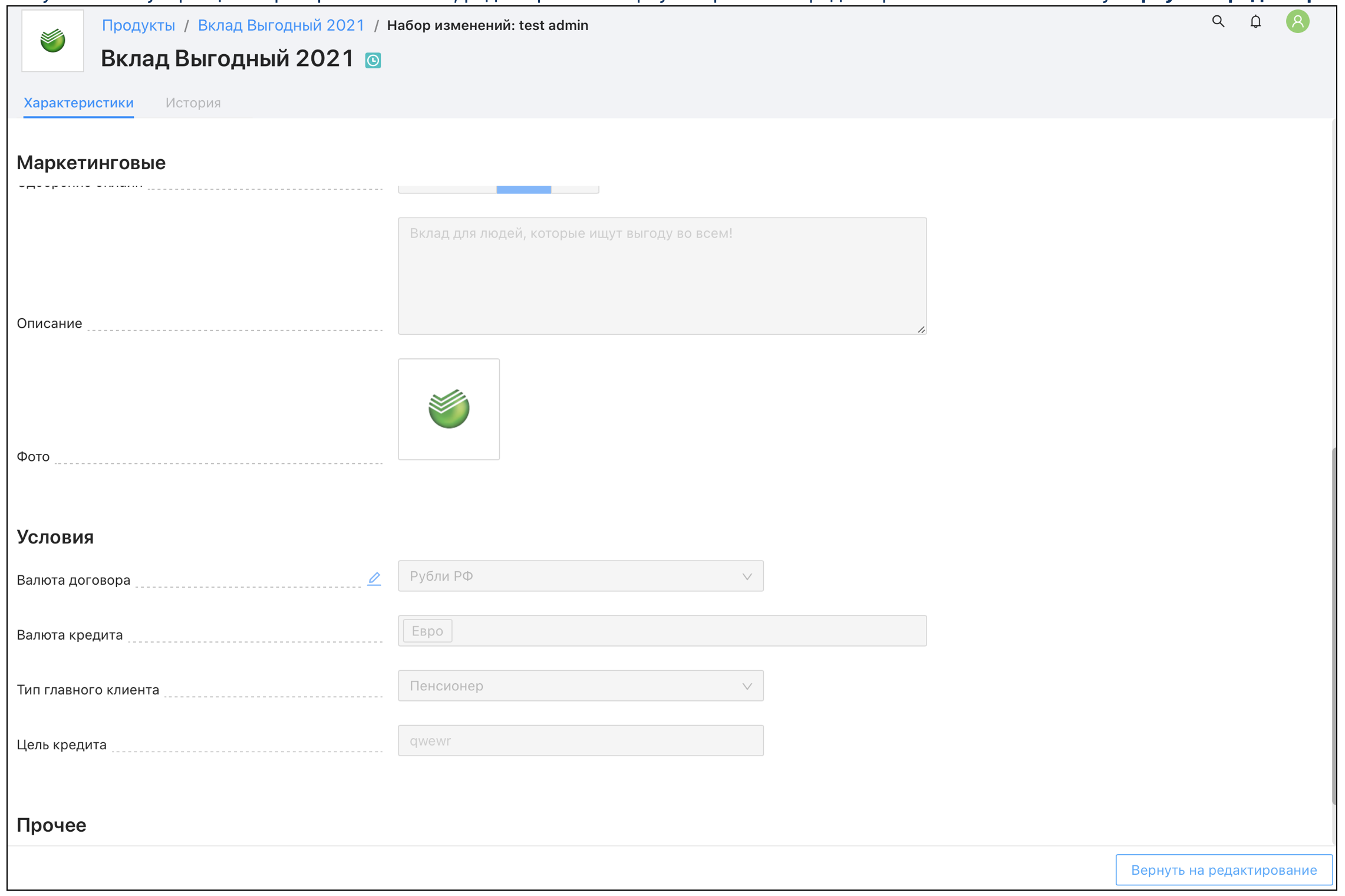The image size is (1345, 896).
Task: Click the Описание text area
Action: pyautogui.click(x=661, y=275)
